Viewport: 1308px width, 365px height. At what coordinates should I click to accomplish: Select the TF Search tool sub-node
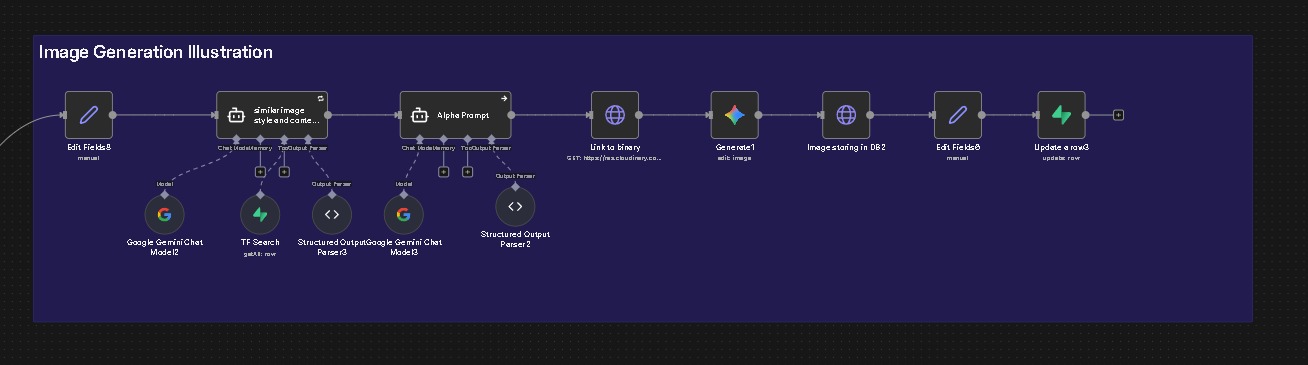[x=260, y=214]
